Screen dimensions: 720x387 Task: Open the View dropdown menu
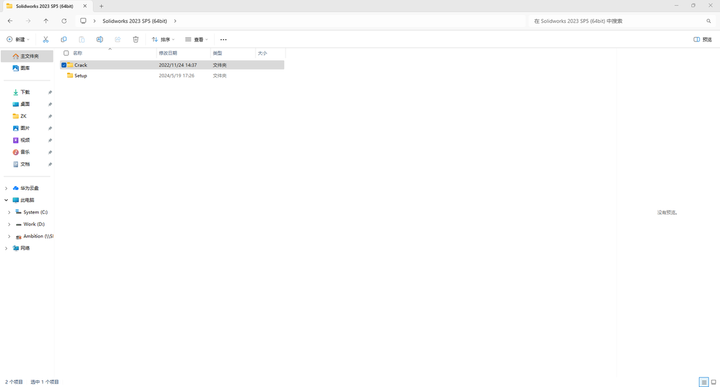tap(197, 39)
